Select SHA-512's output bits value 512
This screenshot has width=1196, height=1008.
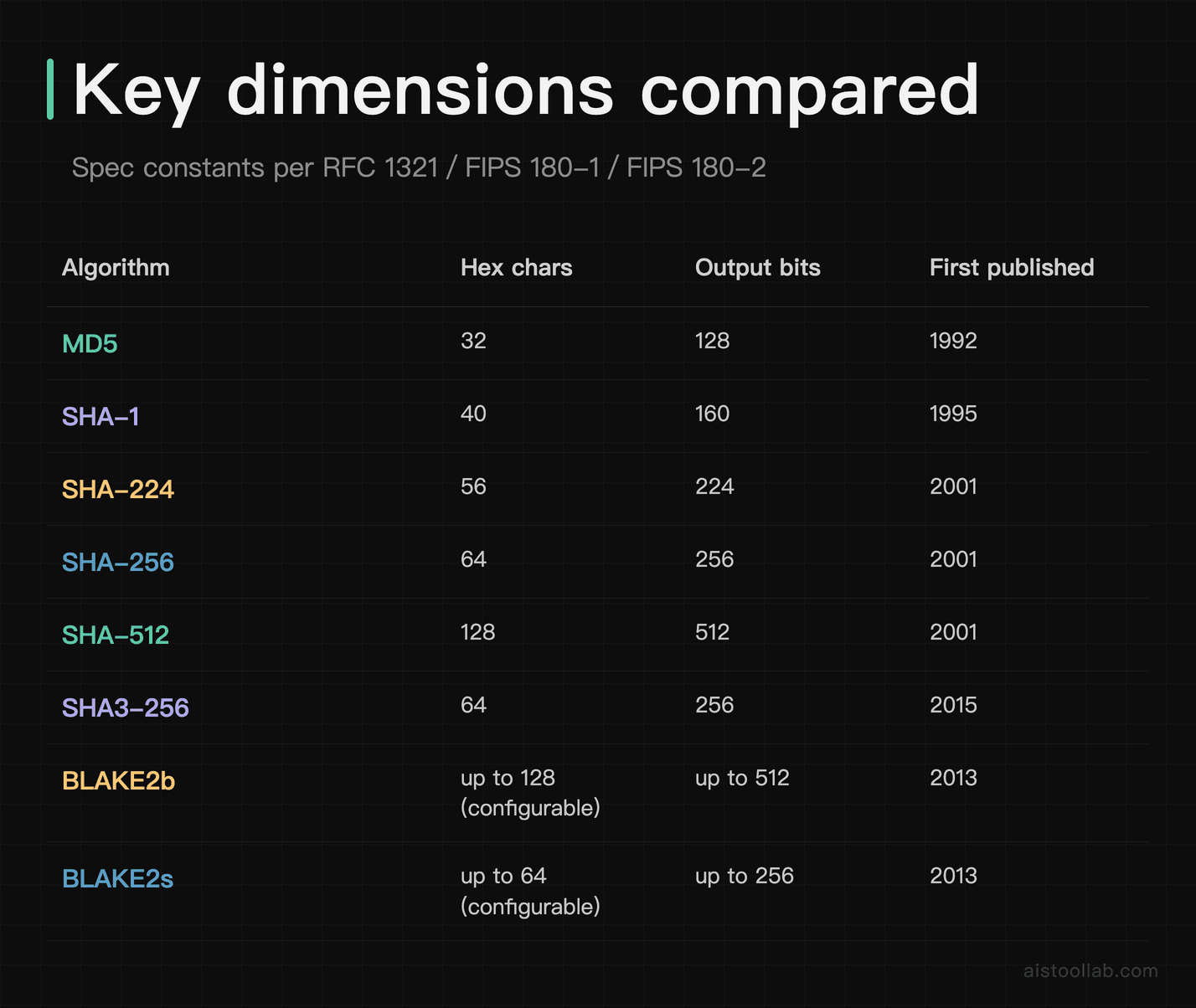click(712, 632)
